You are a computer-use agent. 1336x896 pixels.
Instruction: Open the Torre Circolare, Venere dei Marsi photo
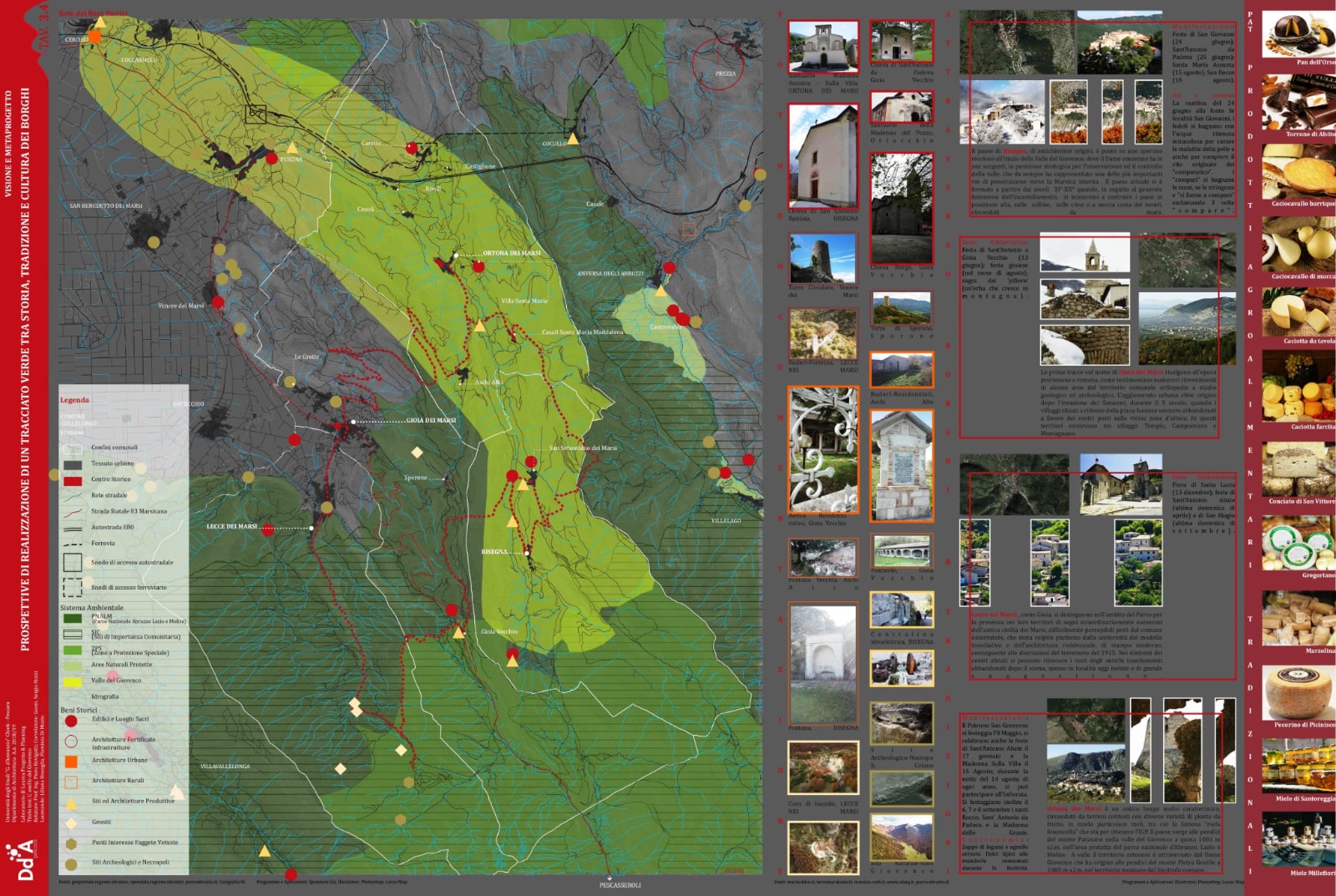[823, 258]
